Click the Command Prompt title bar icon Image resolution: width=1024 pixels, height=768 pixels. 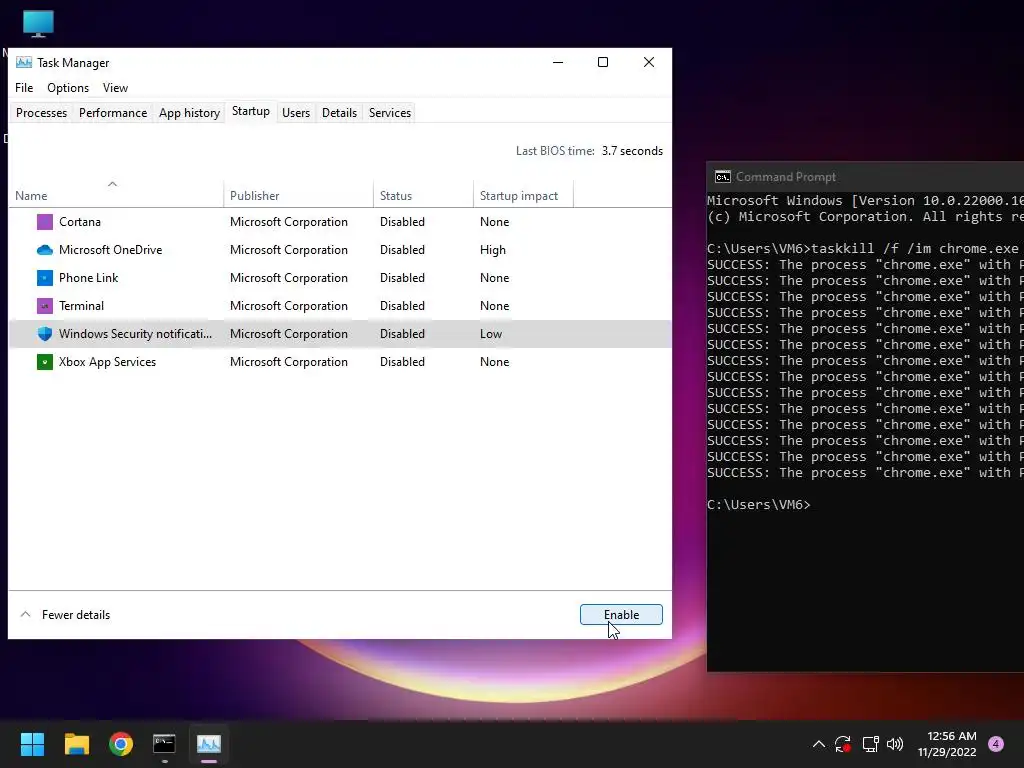pyautogui.click(x=722, y=177)
